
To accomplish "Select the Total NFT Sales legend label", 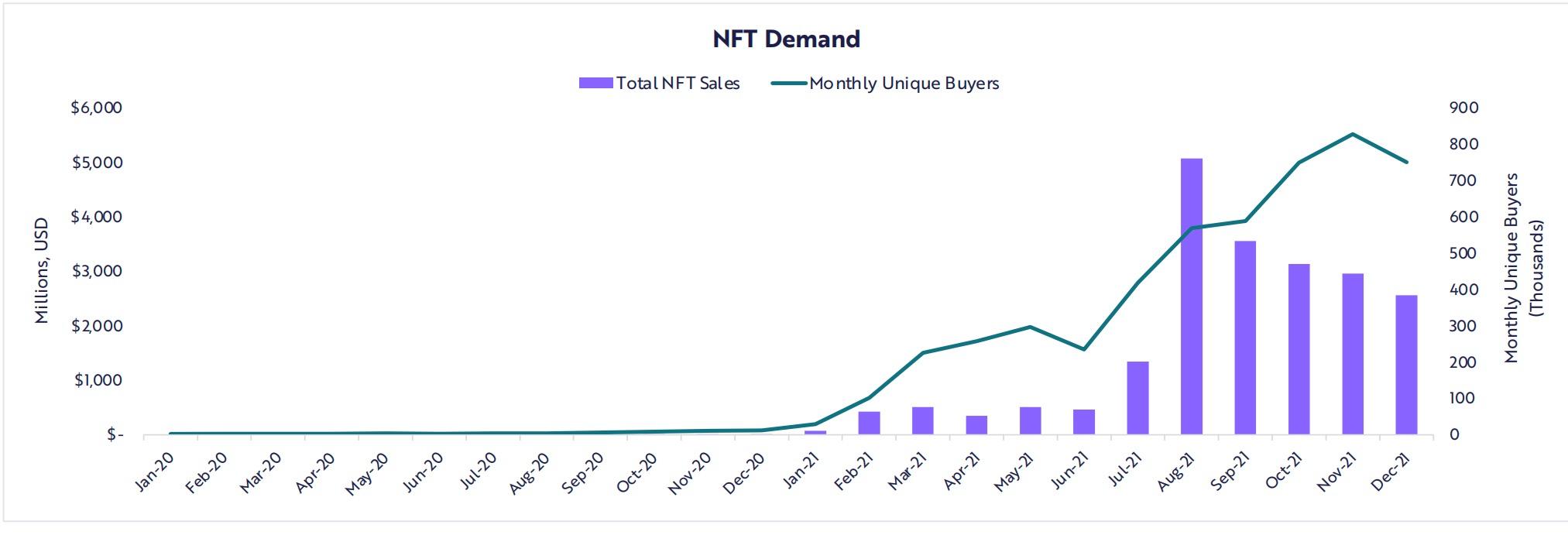I will click(678, 84).
